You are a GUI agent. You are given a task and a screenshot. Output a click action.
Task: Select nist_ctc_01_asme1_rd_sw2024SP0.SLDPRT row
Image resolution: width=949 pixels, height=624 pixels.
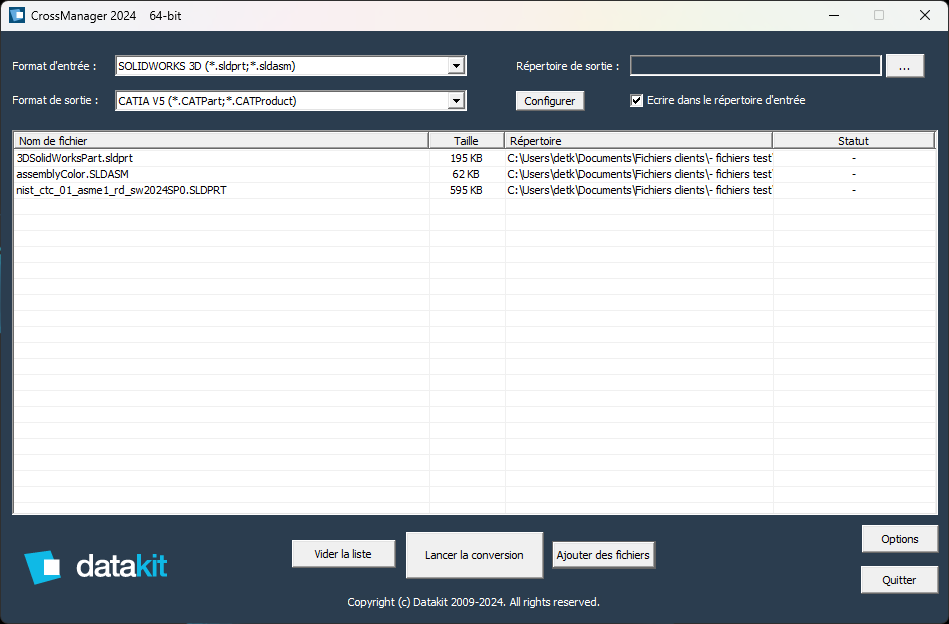[121, 190]
